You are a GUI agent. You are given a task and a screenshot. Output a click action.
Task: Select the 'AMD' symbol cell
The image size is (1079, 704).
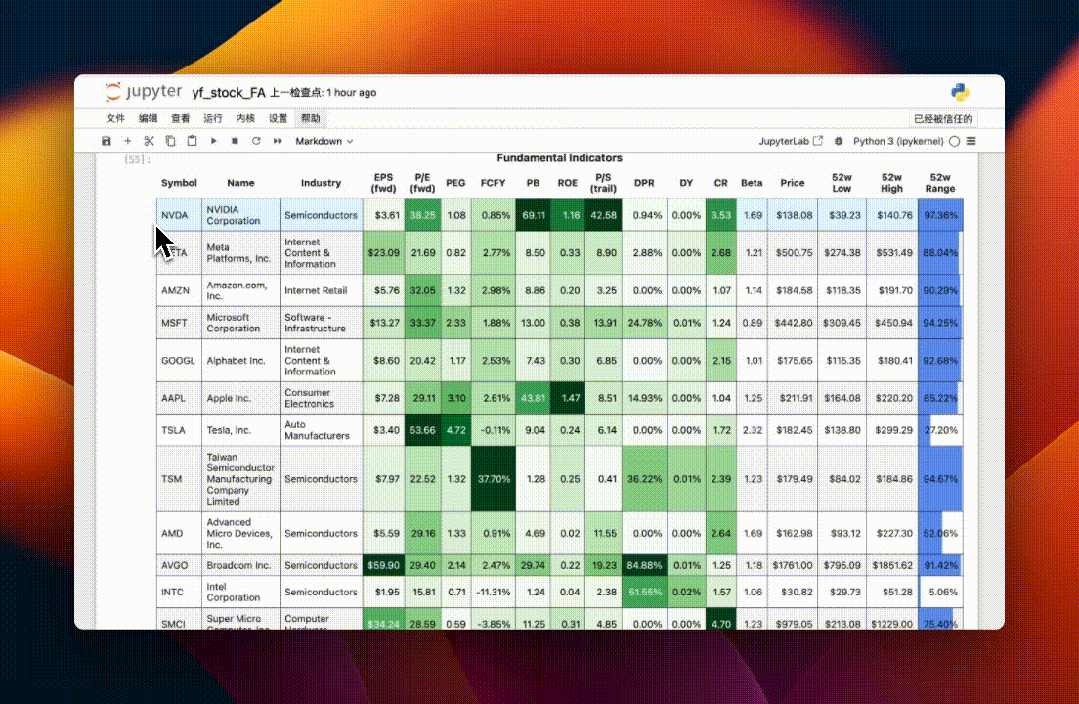click(x=179, y=533)
